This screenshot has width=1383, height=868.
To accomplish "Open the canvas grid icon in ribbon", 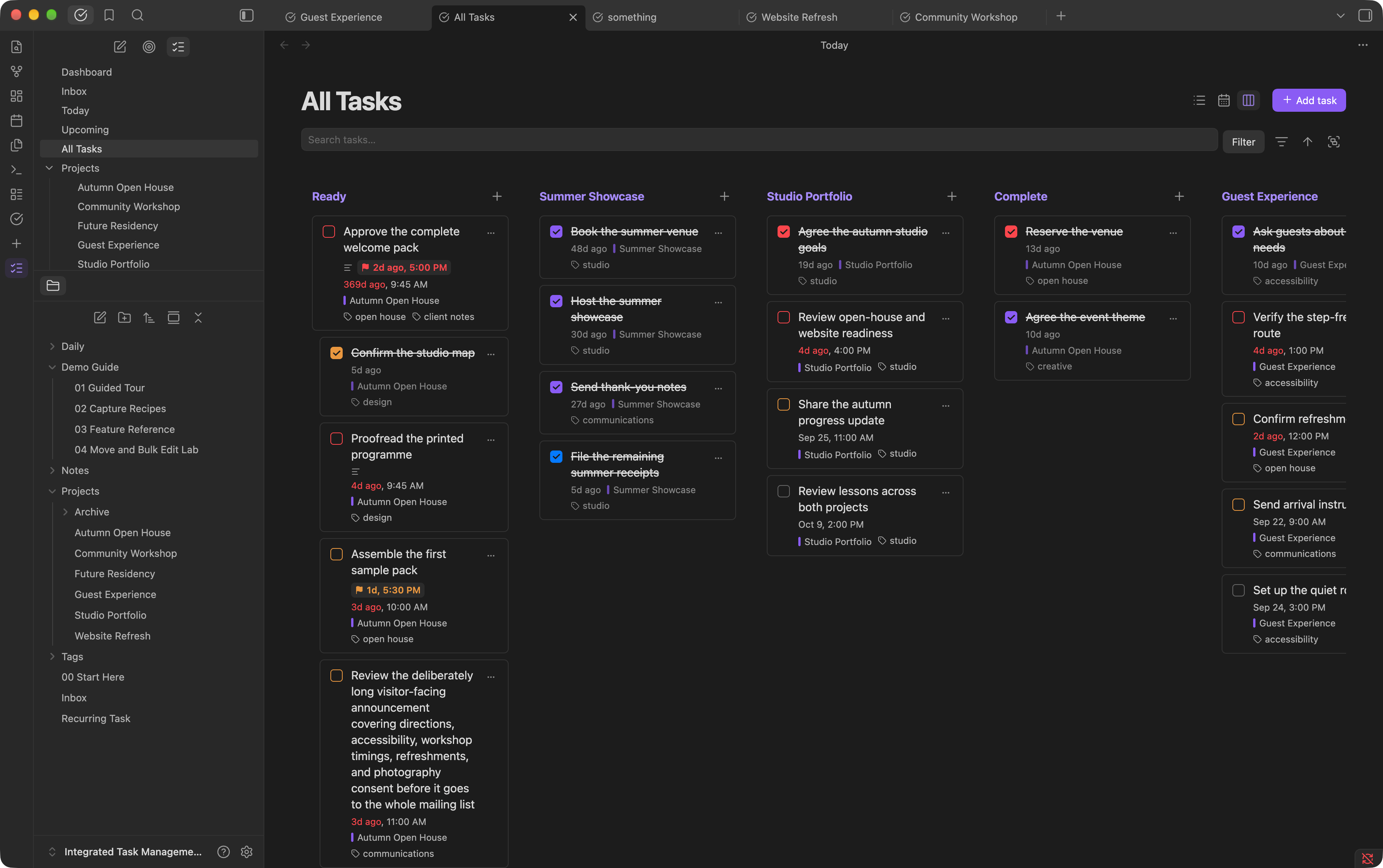I will click(17, 96).
